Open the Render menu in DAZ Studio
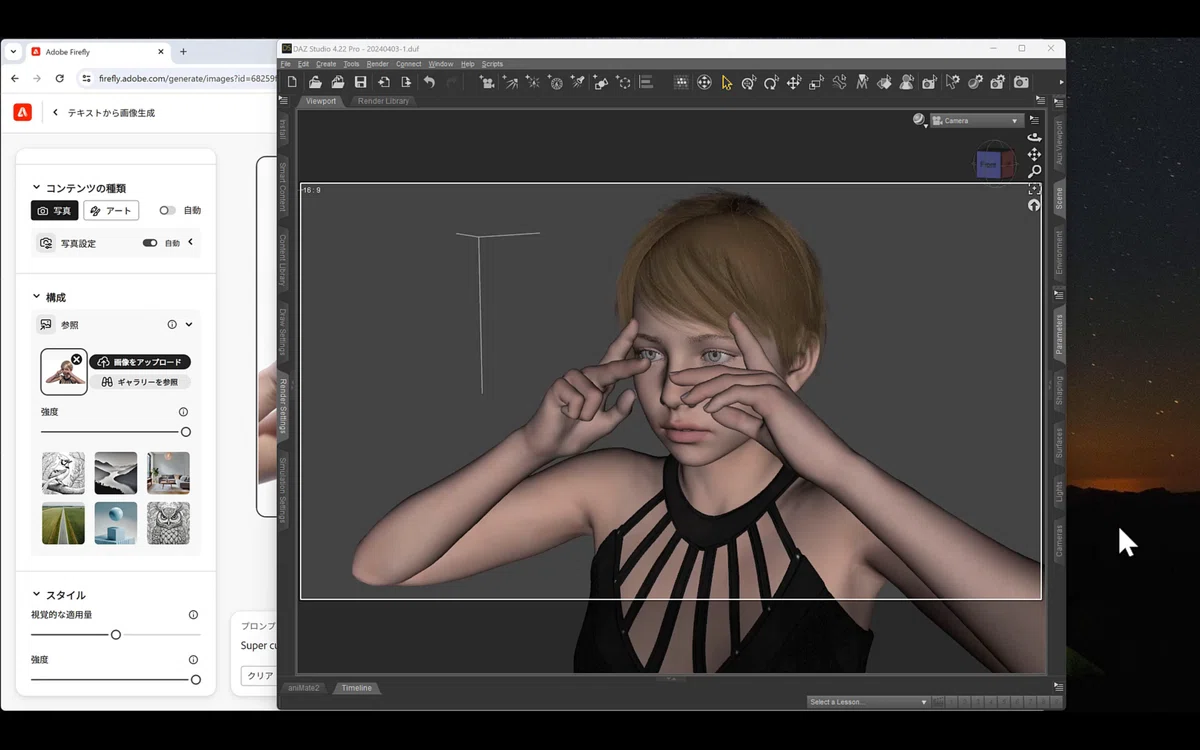The width and height of the screenshot is (1200, 750). [377, 64]
